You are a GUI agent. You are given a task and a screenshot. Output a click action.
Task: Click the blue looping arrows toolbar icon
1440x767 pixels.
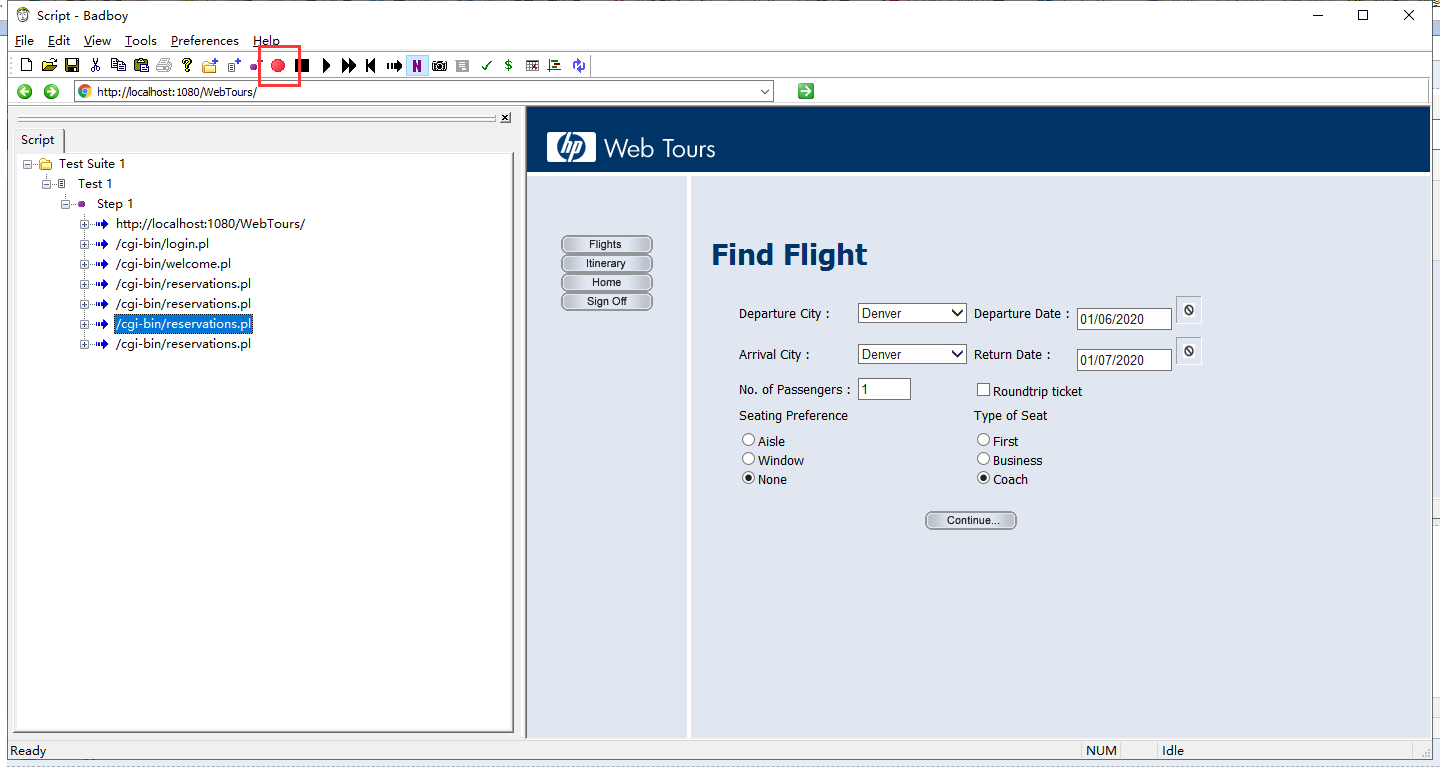tap(579, 65)
